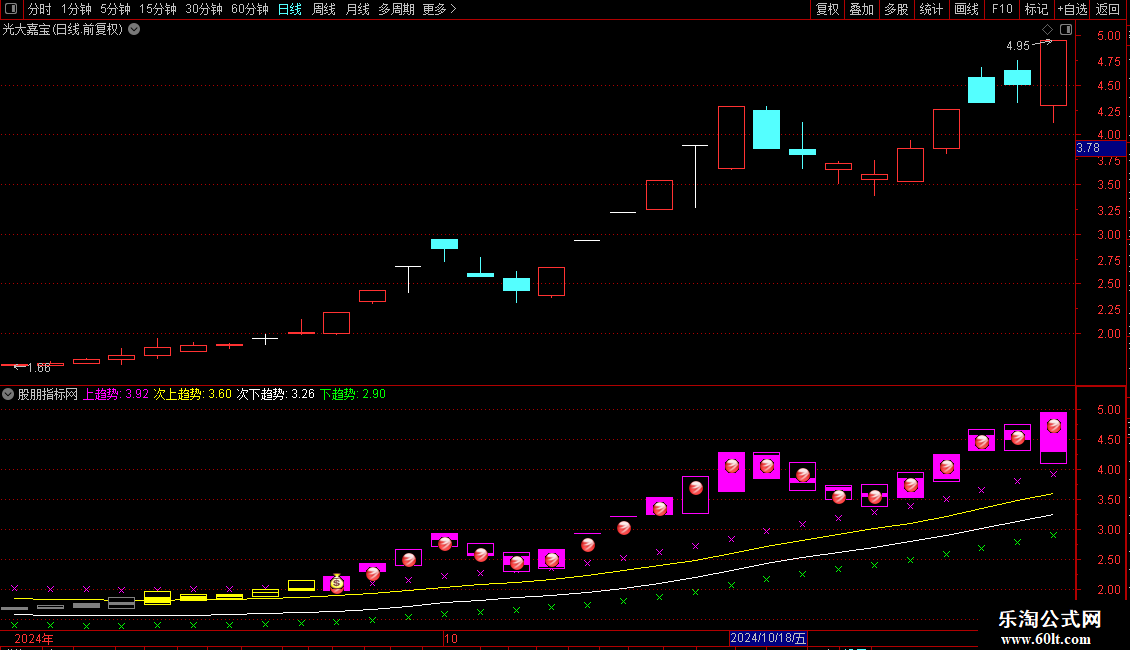Screen dimensions: 1130x650
Task: Click the money bag signal icon
Action: click(337, 582)
